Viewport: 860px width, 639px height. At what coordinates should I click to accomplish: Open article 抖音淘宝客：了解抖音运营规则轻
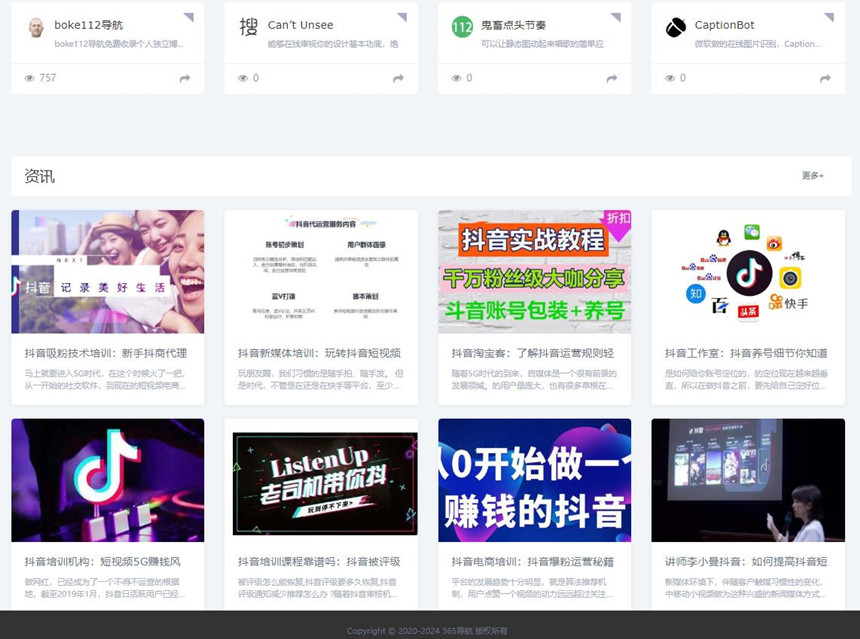pyautogui.click(x=533, y=353)
